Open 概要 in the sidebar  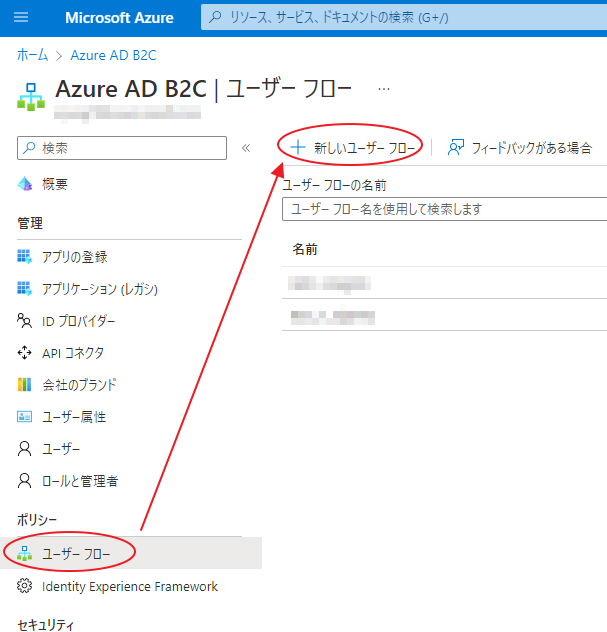coord(55,184)
